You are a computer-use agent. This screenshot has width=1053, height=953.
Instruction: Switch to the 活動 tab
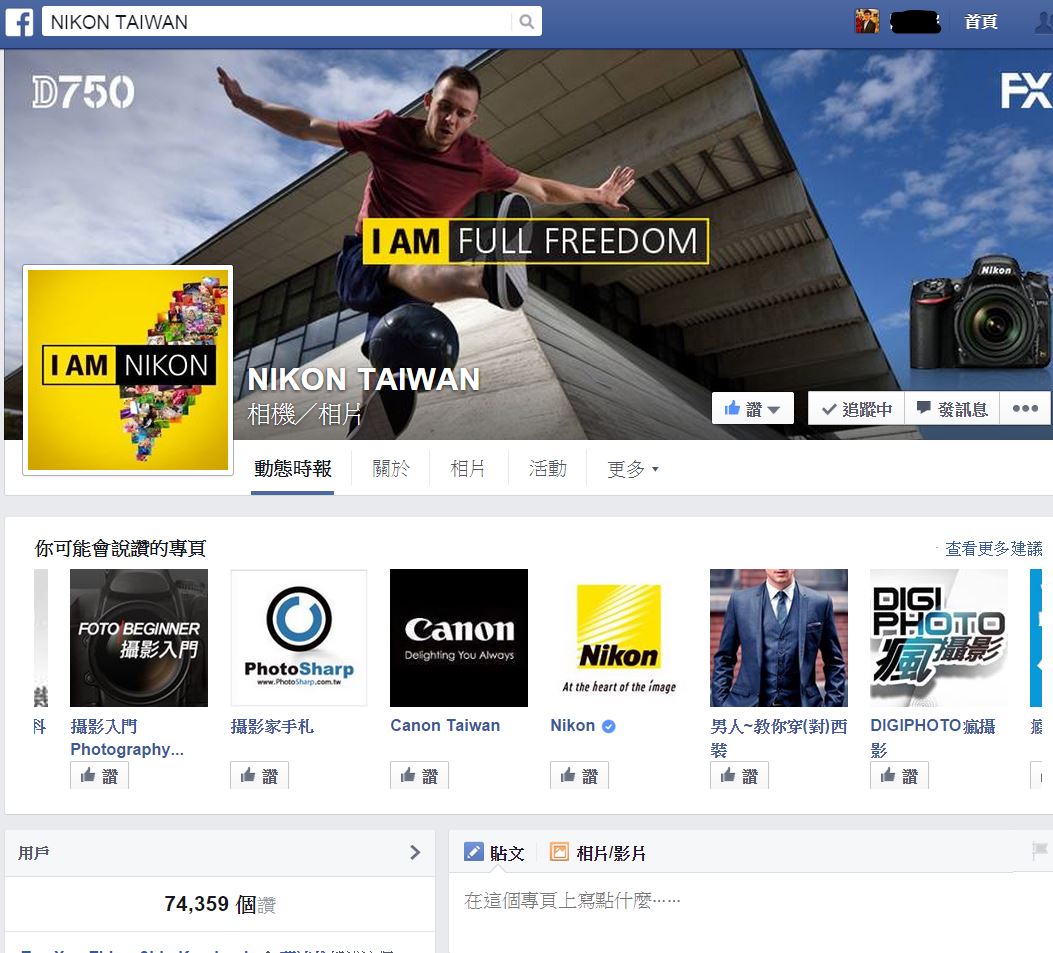click(x=548, y=469)
